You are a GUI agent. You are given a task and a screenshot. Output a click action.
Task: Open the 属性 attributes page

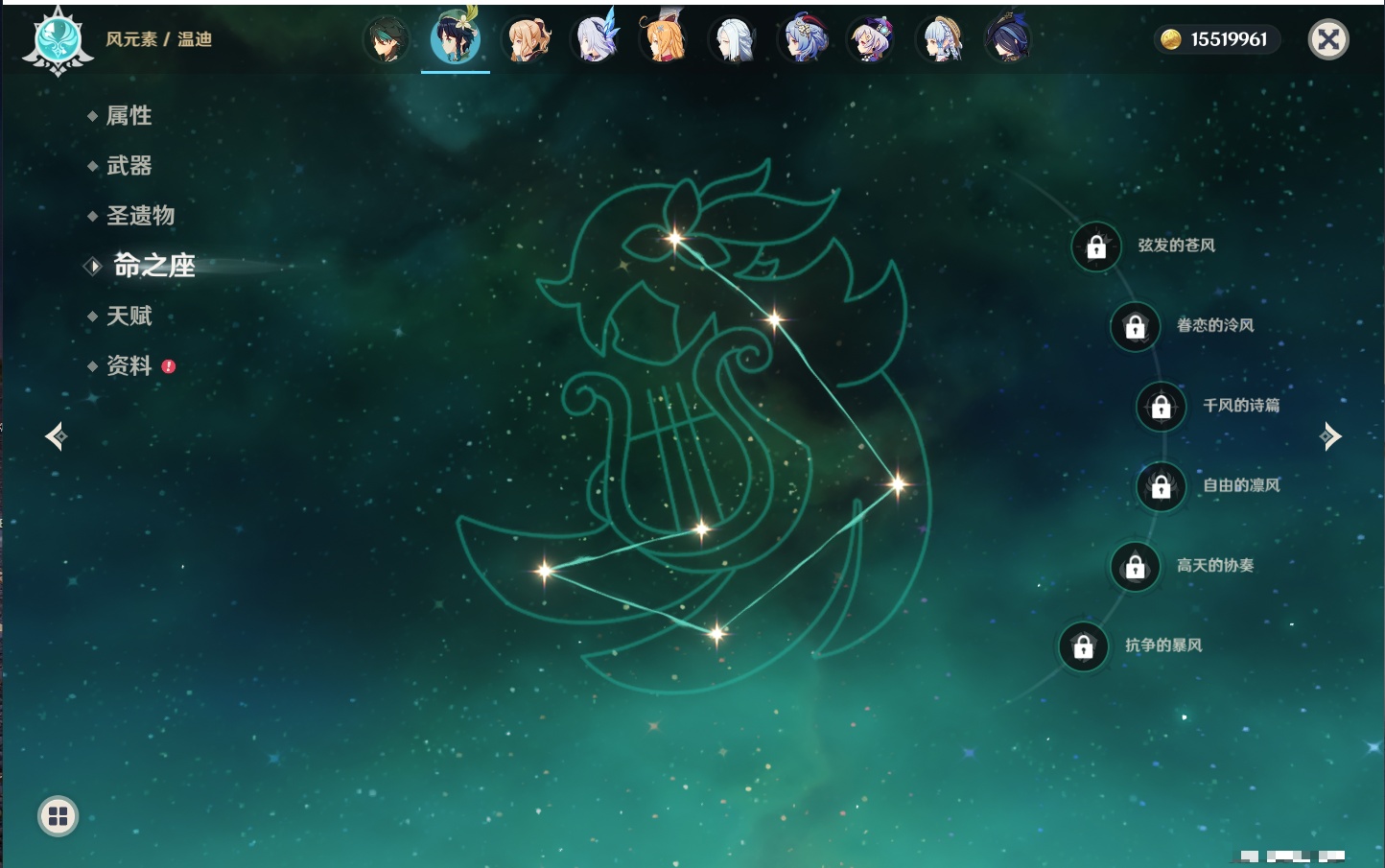129,116
